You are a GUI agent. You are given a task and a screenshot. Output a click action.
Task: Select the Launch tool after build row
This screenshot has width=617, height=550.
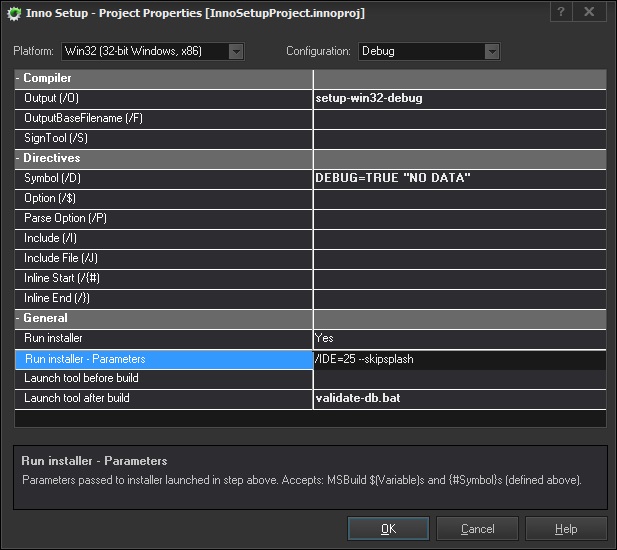coord(164,399)
